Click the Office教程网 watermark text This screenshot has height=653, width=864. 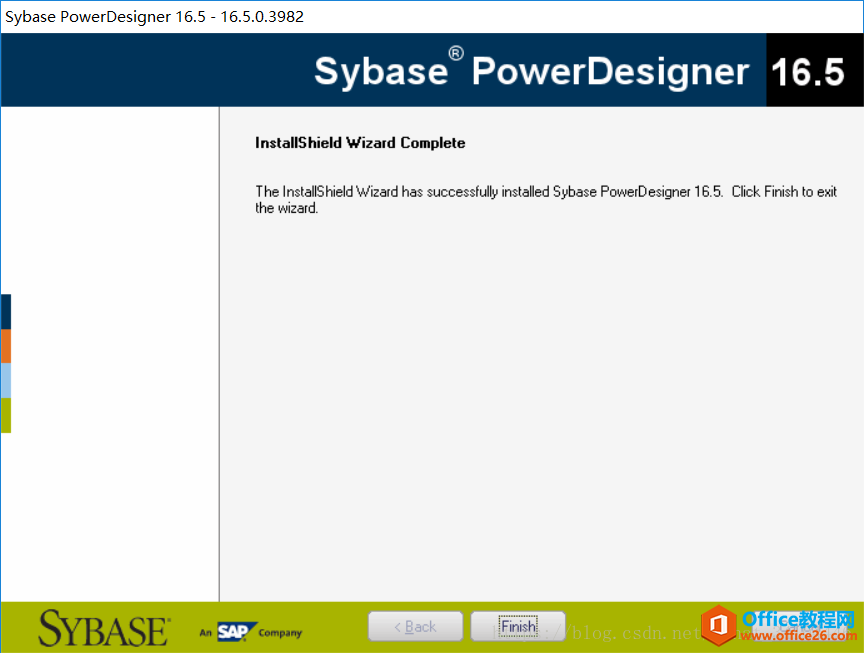tap(798, 619)
